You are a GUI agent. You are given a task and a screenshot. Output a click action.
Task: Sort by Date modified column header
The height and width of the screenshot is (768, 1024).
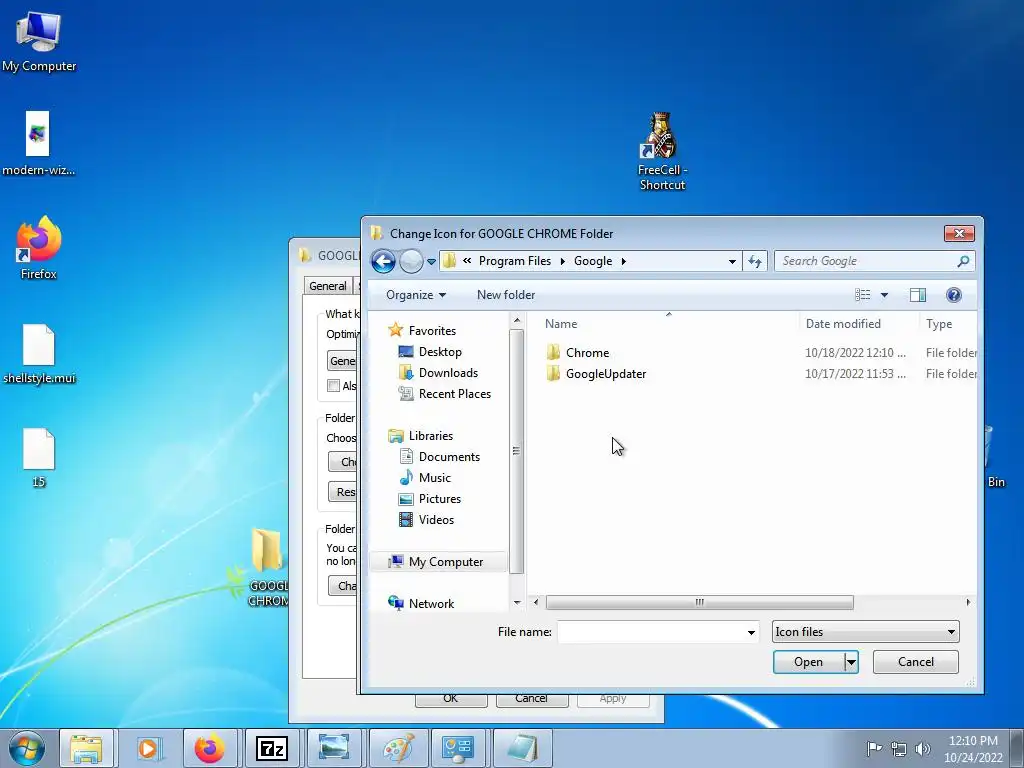click(842, 324)
